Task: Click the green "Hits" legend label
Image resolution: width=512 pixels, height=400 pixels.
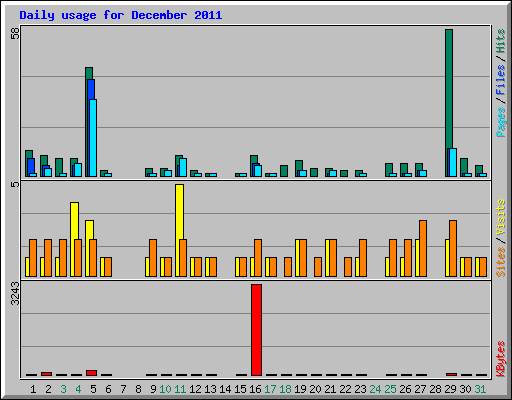Action: tap(500, 41)
